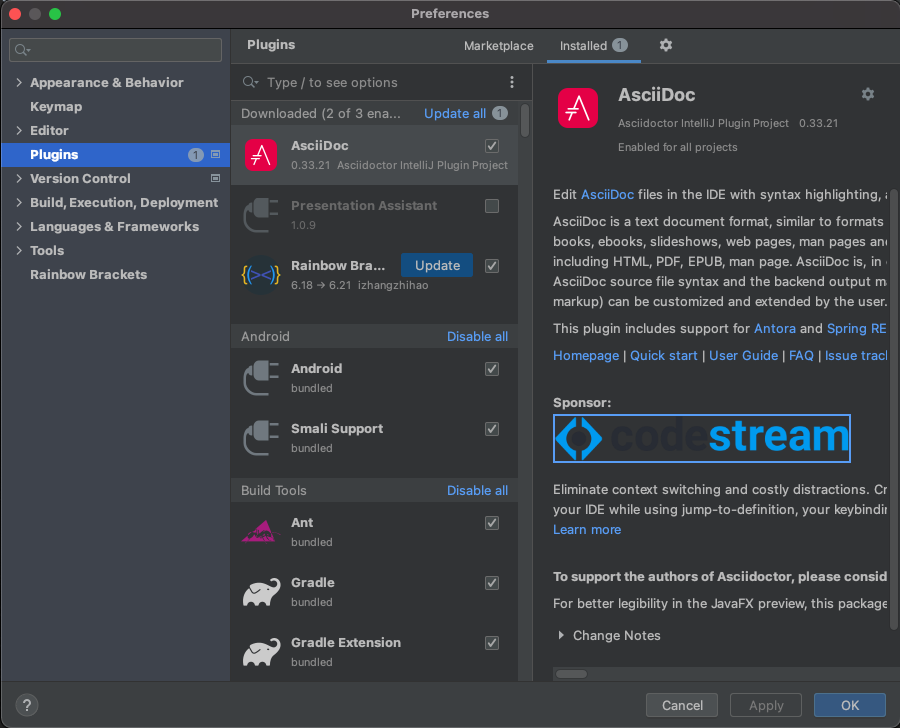This screenshot has width=900, height=728.
Task: Click the disabled Apply button
Action: point(766,705)
